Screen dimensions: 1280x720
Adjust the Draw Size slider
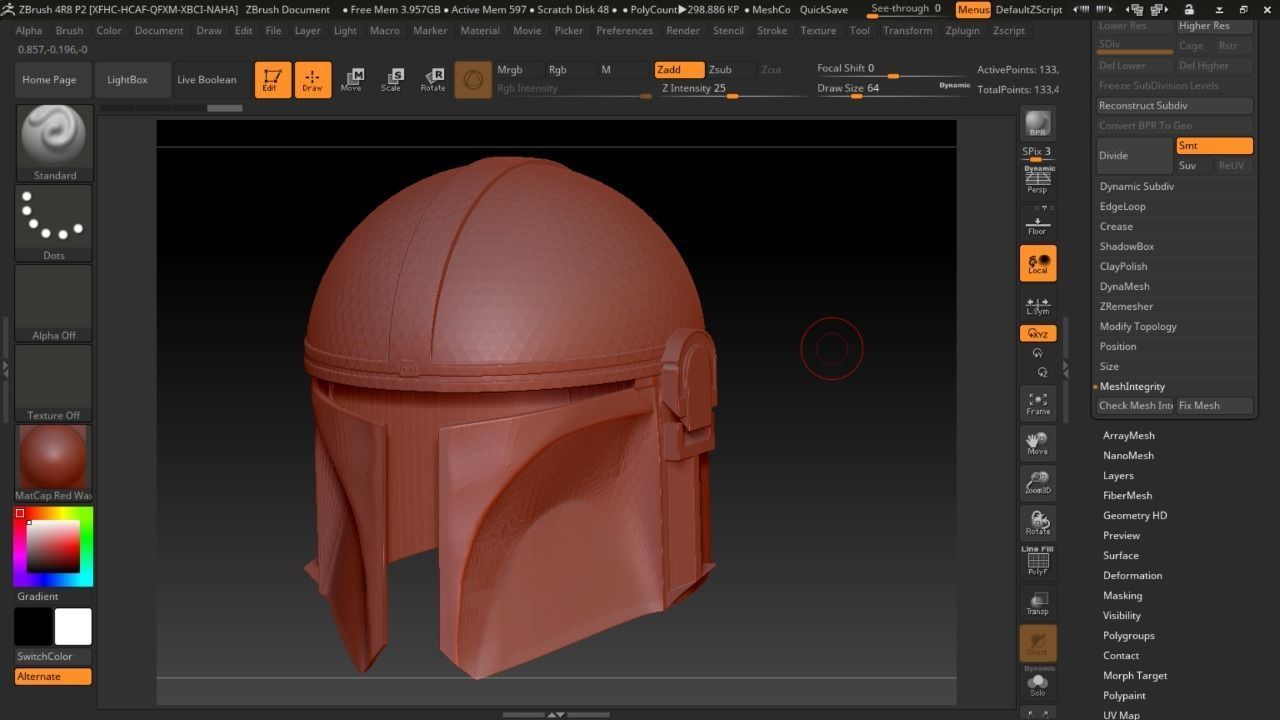[x=894, y=89]
